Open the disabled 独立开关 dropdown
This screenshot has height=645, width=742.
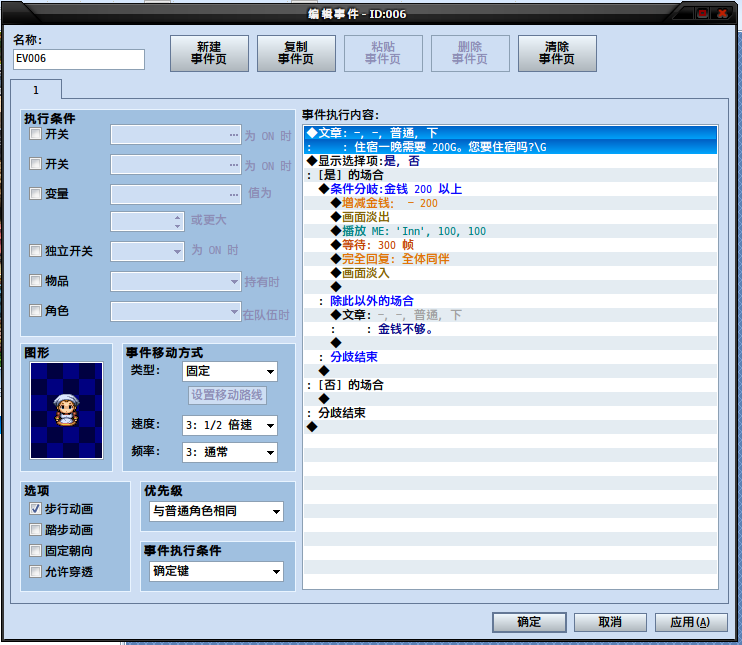tap(147, 251)
